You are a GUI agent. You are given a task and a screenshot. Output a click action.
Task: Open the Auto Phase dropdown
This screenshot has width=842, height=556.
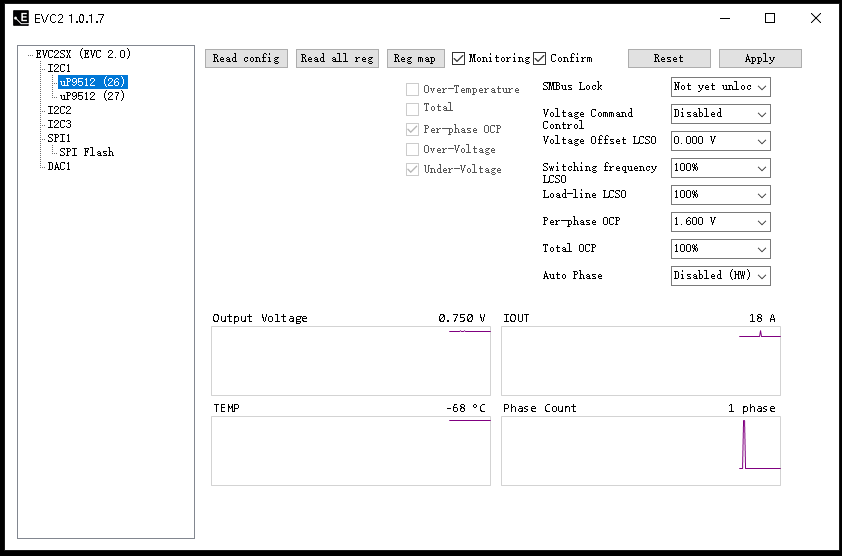720,275
